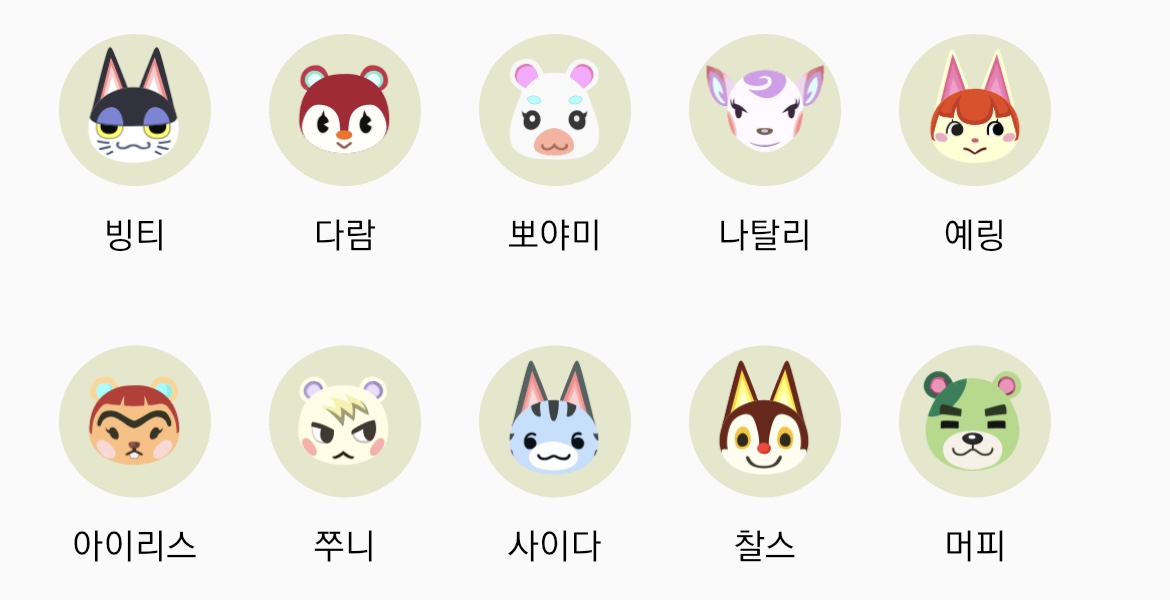1170x600 pixels.
Task: Pick the green bear icon above 머피
Action: [975, 421]
